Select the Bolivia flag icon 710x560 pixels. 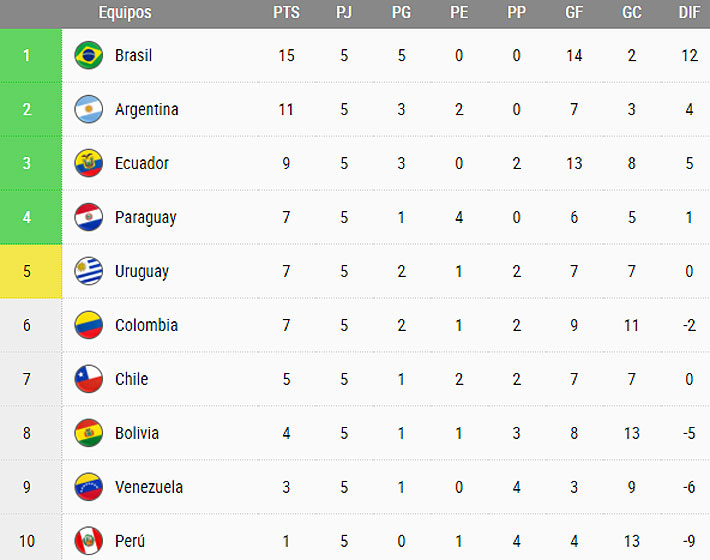pyautogui.click(x=89, y=433)
